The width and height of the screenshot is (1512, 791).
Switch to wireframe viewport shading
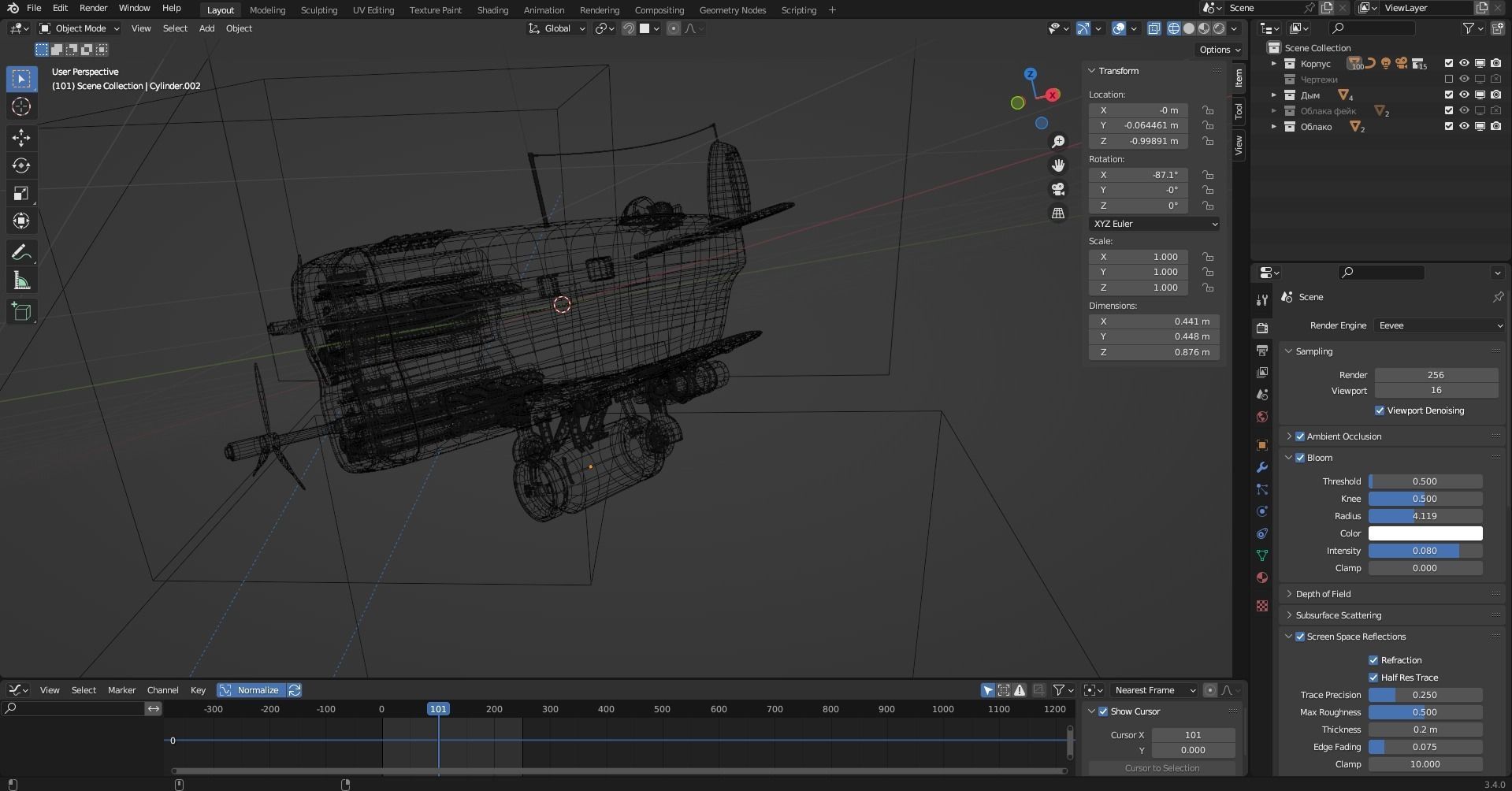(x=1174, y=28)
